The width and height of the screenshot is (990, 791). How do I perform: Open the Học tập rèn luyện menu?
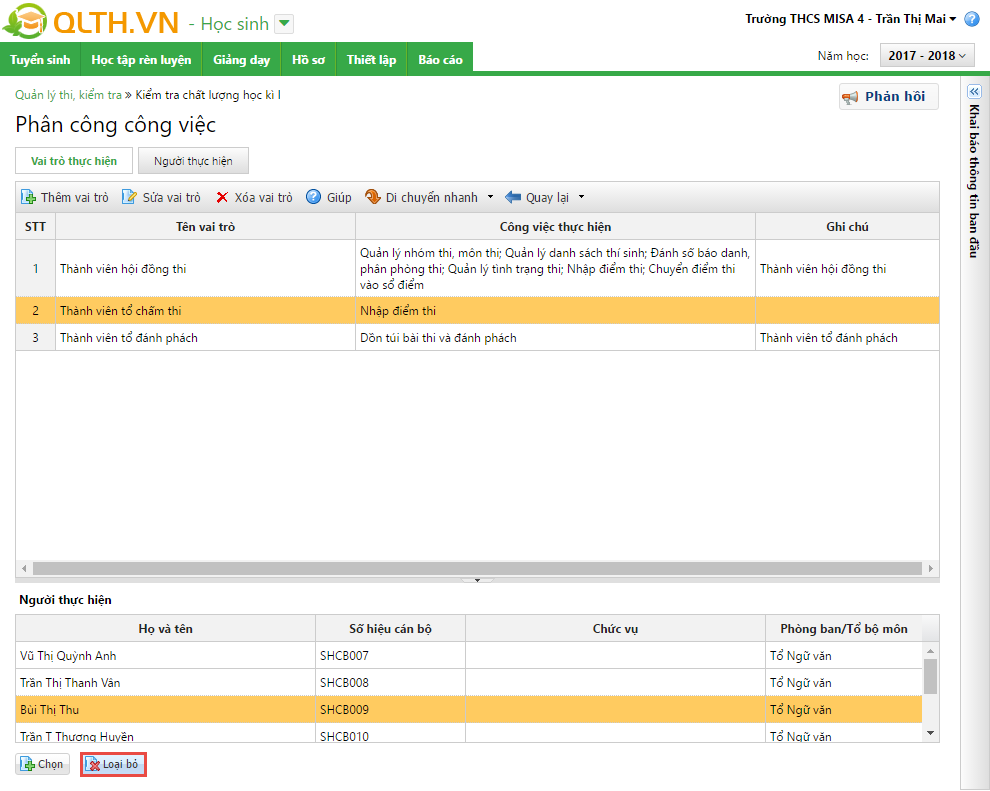[x=141, y=60]
